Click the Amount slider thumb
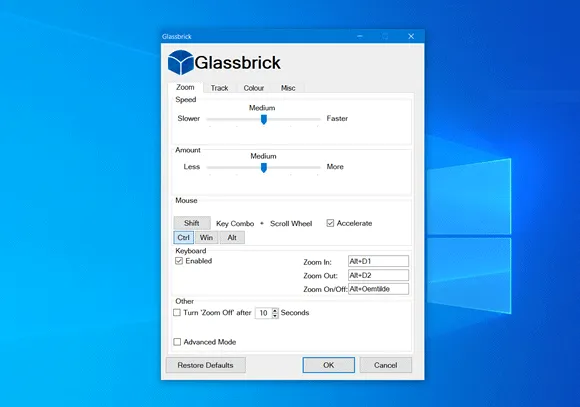 (264, 168)
